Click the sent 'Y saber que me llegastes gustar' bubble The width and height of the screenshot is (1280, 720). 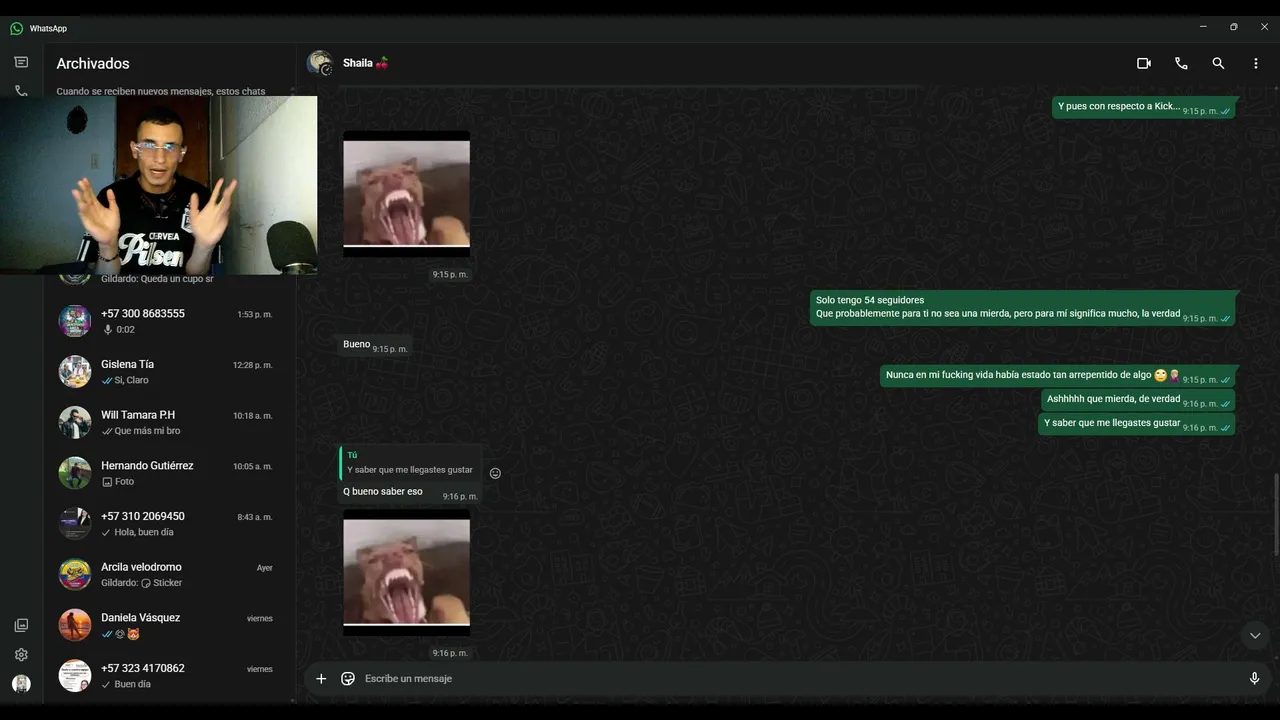[x=1137, y=424]
